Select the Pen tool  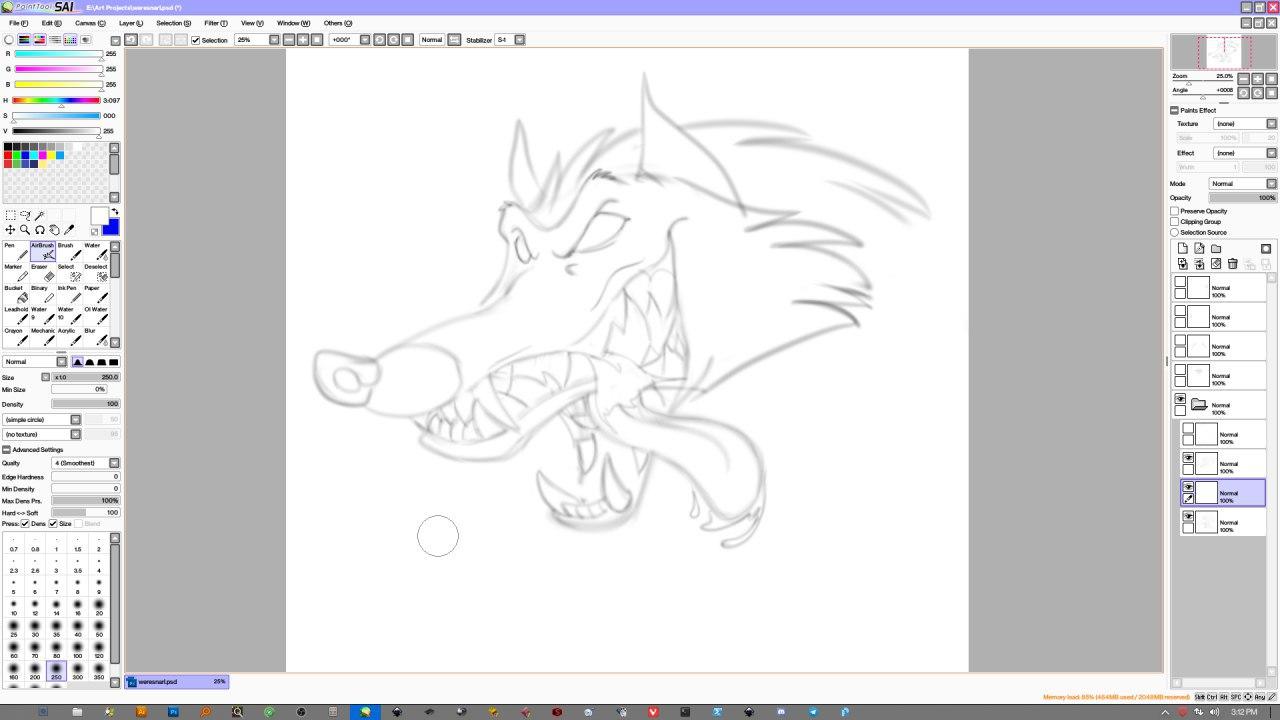(15, 251)
